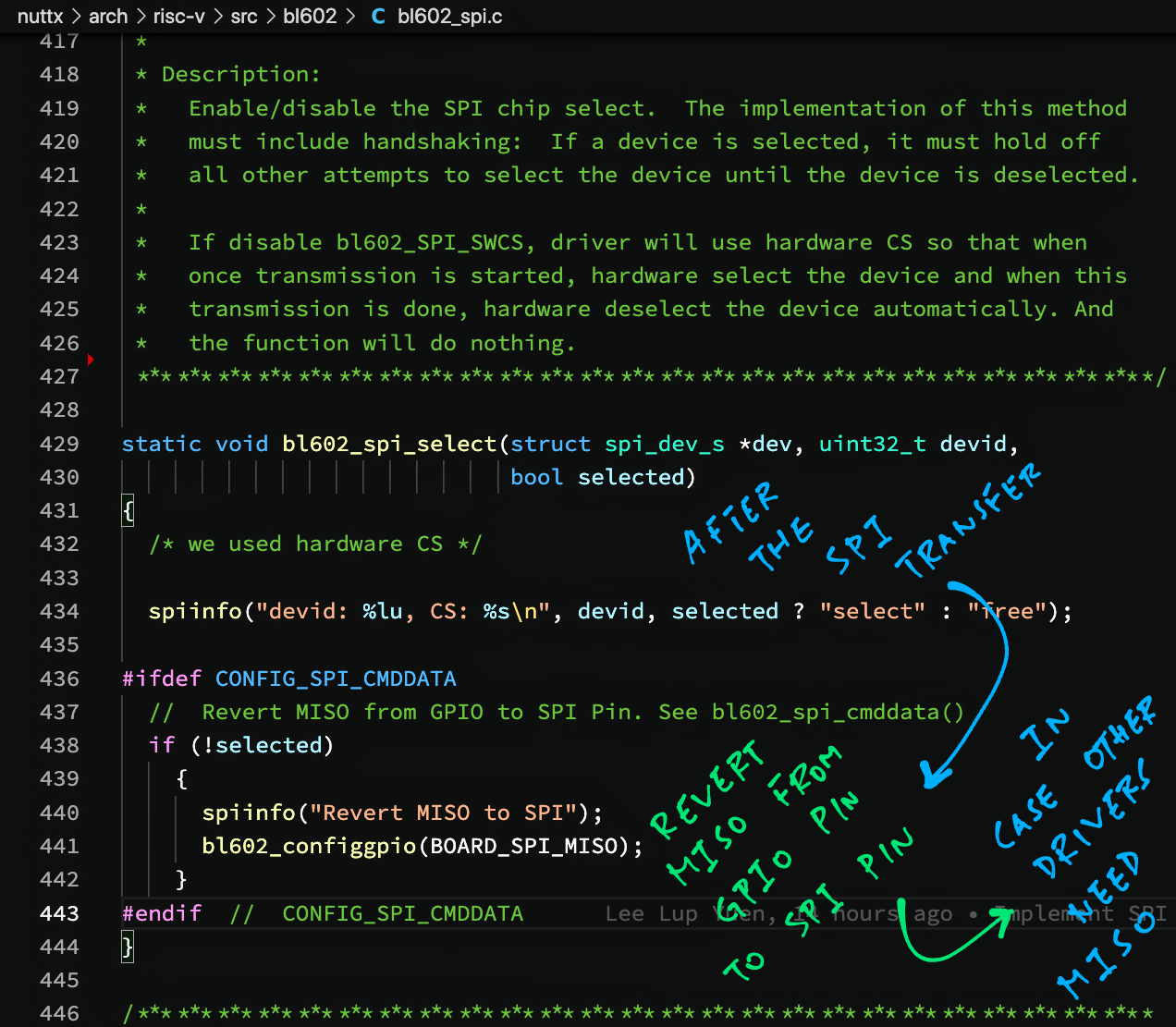Select line number 443 in gutter
This screenshot has width=1176, height=1027.
click(59, 913)
